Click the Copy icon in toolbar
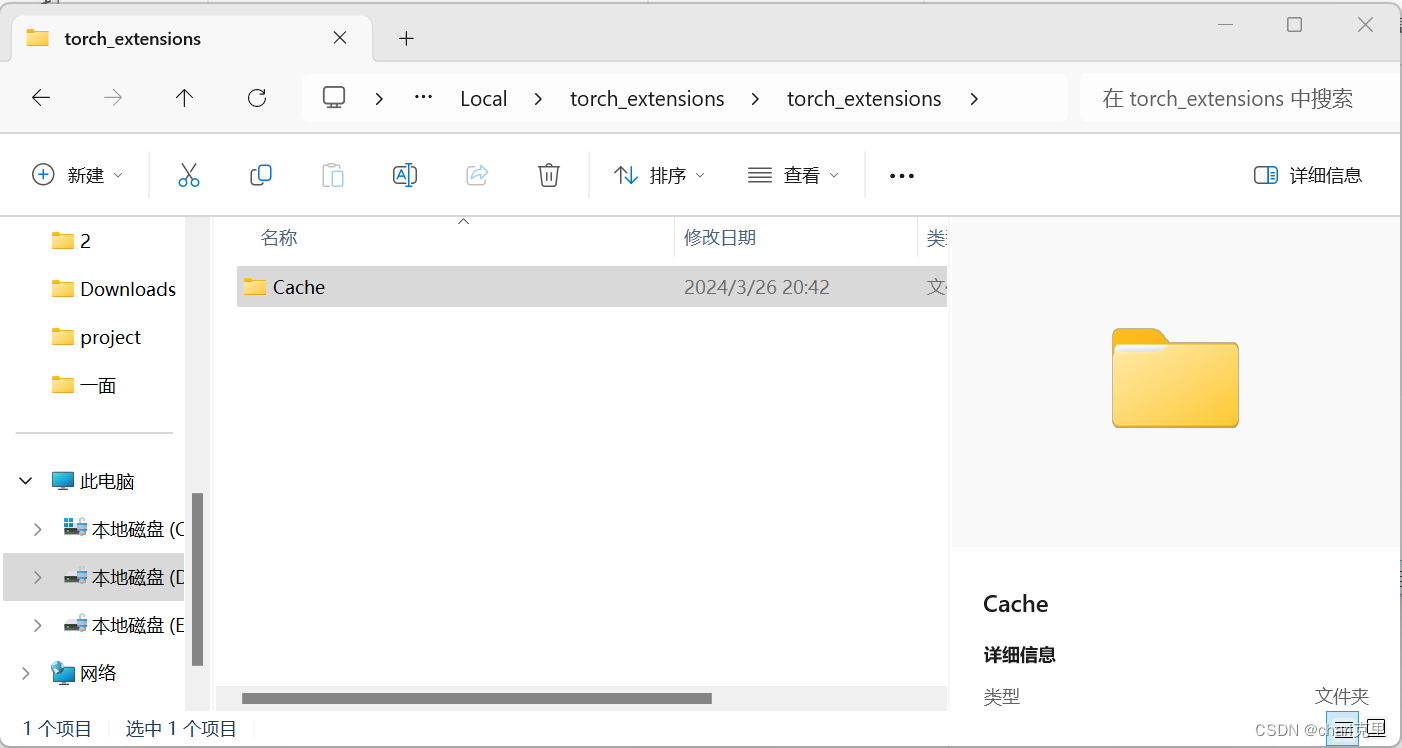Image resolution: width=1402 pixels, height=748 pixels. 261,175
